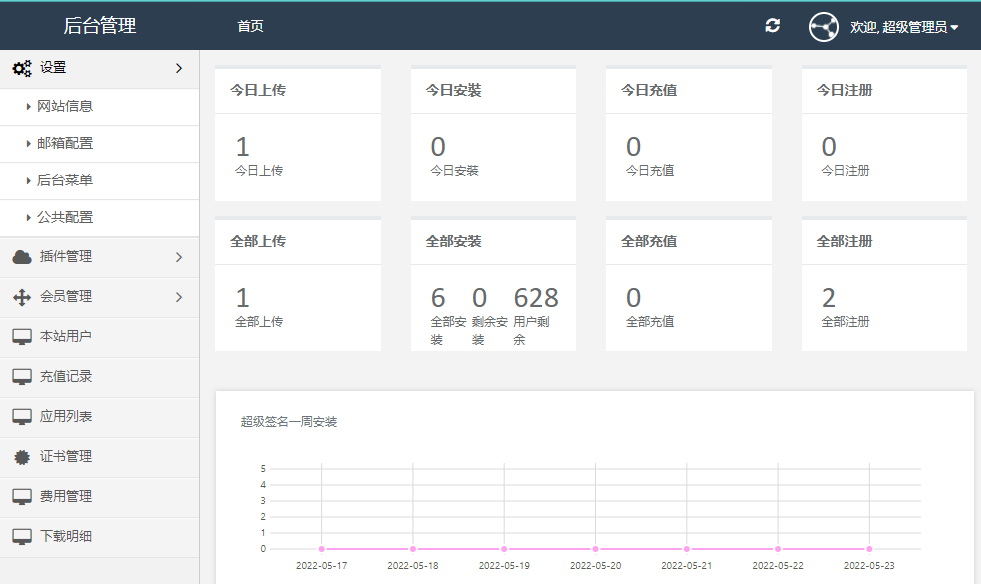Click the move-arrows icon beside 会员管理
981x584 pixels.
click(x=22, y=297)
